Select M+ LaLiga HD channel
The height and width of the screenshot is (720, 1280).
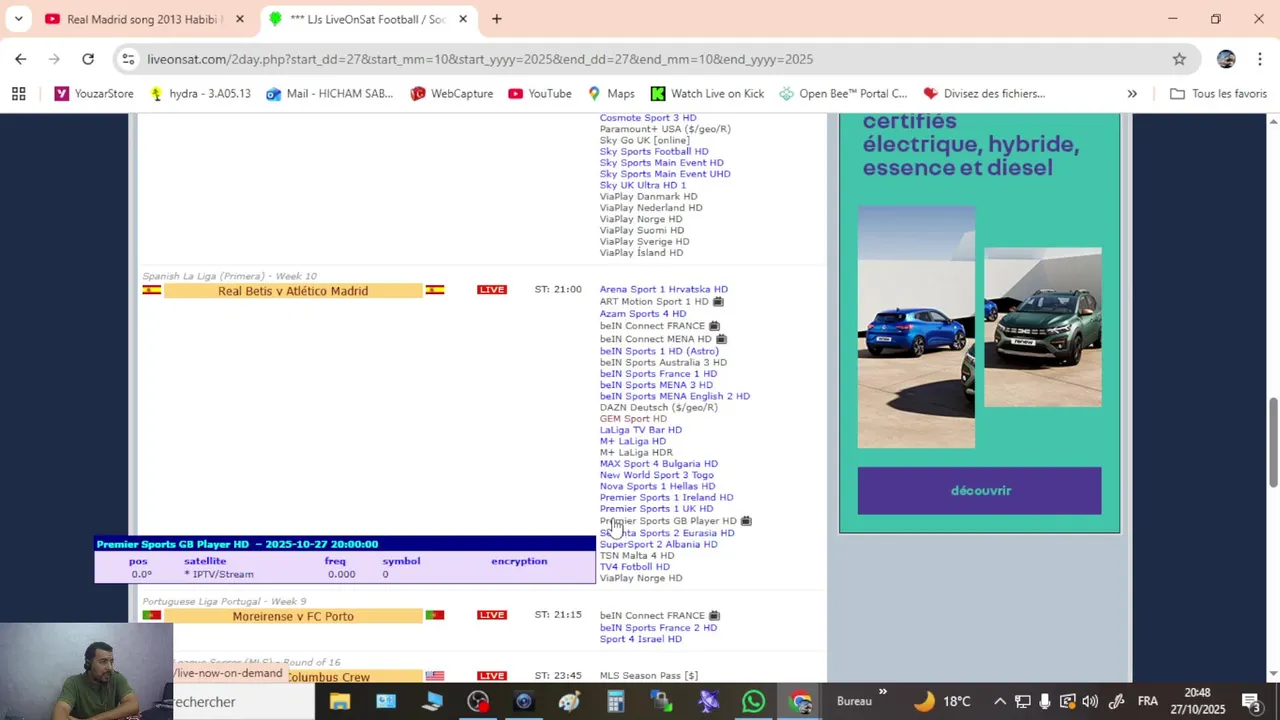pyautogui.click(x=632, y=441)
